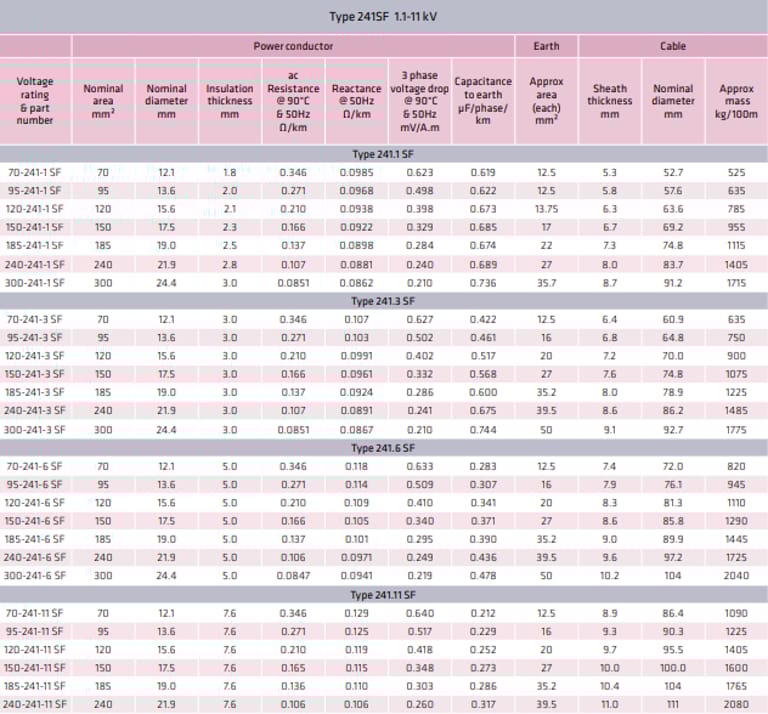The height and width of the screenshot is (714, 768).
Task: Click the Type 241.1 SF section row
Action: pyautogui.click(x=383, y=154)
